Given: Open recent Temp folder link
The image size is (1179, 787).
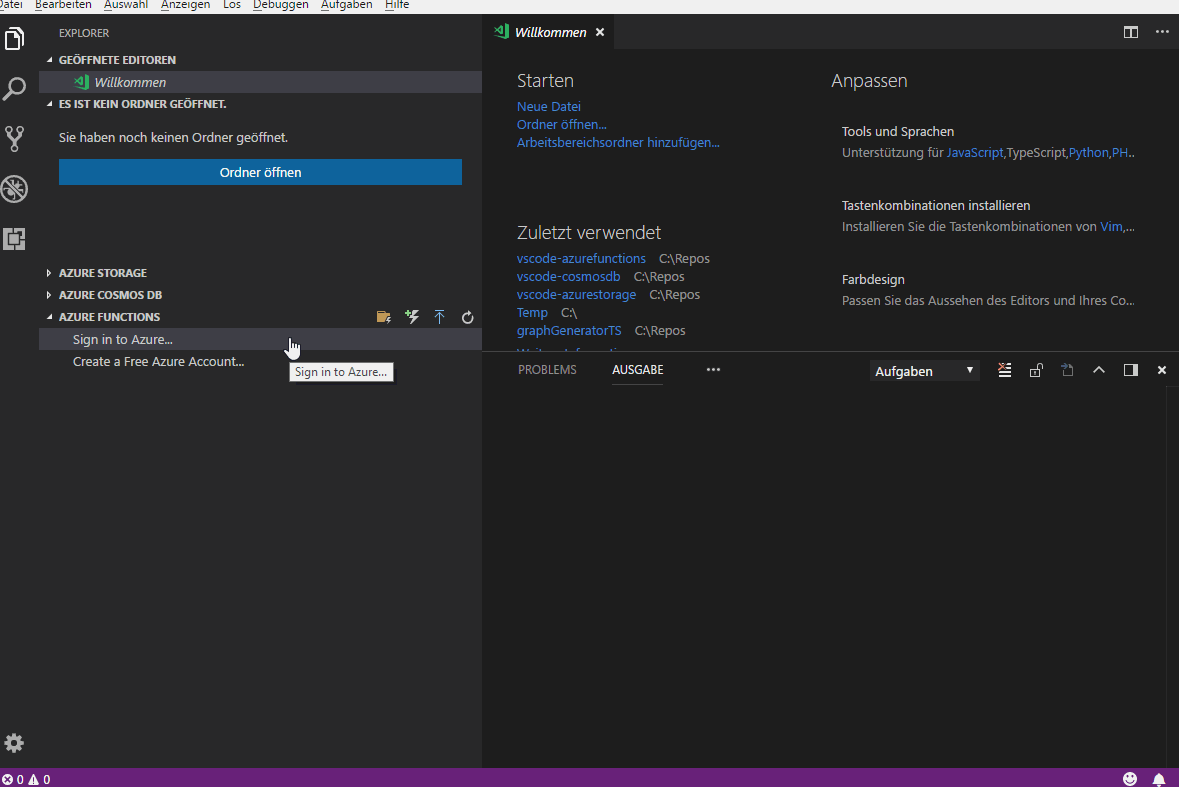Looking at the screenshot, I should pyautogui.click(x=532, y=313).
